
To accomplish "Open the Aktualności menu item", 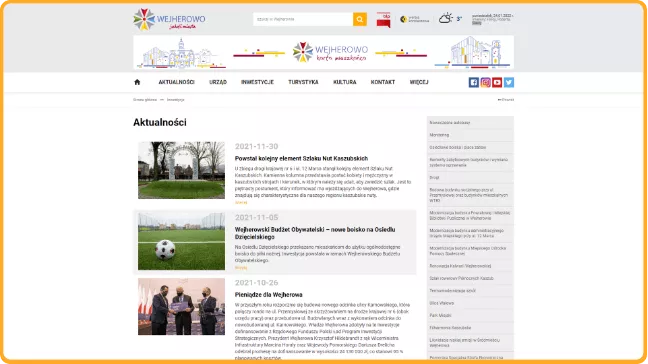I will pos(176,82).
